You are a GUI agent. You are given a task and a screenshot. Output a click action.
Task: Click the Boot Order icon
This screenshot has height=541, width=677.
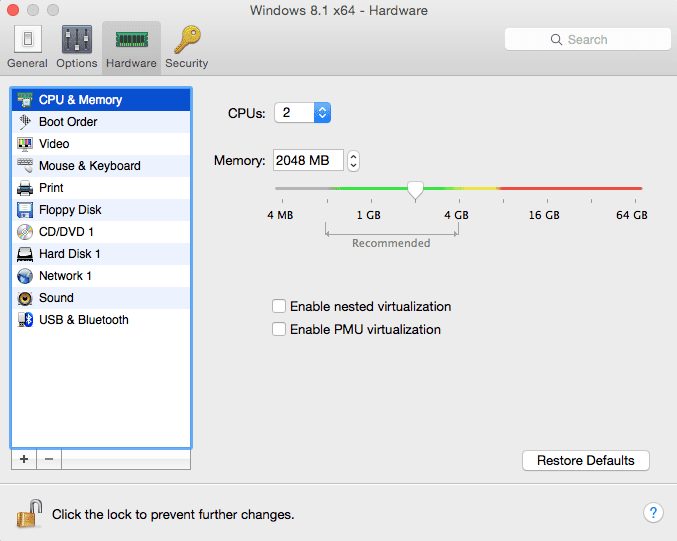(x=25, y=122)
